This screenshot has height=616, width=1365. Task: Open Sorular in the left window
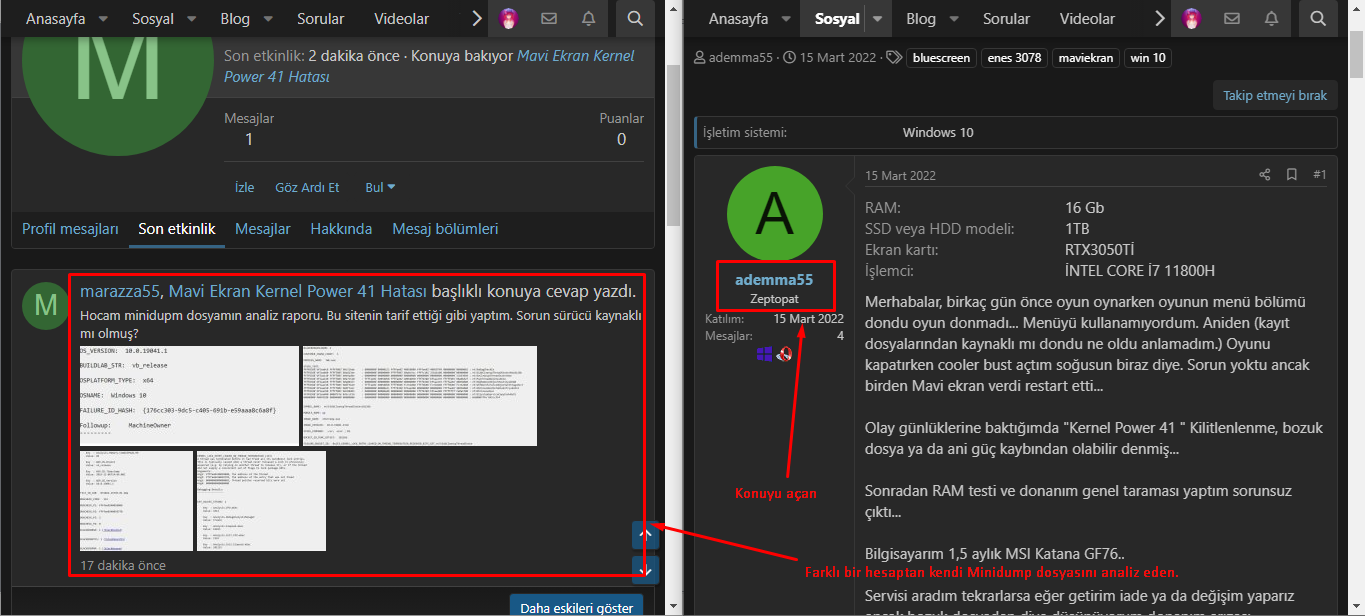(320, 19)
